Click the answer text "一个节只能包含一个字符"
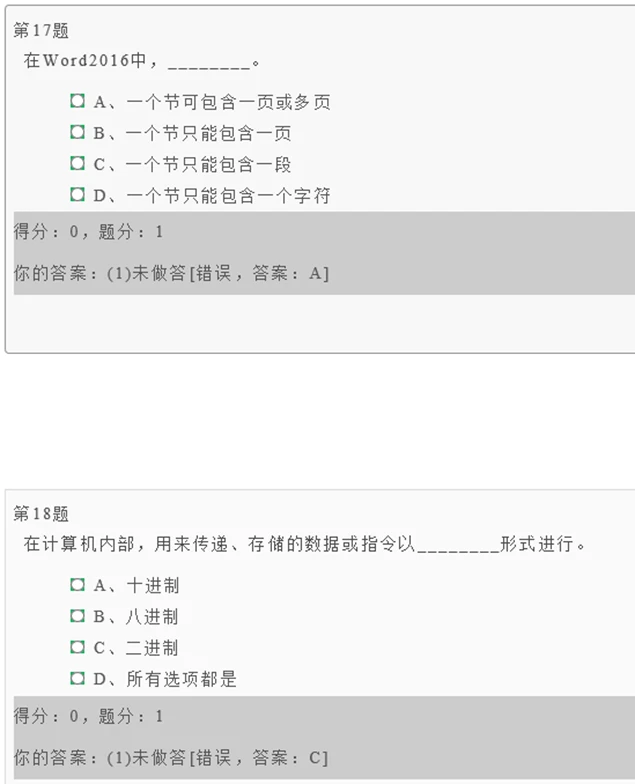Image resolution: width=635 pixels, height=784 pixels. tap(228, 196)
